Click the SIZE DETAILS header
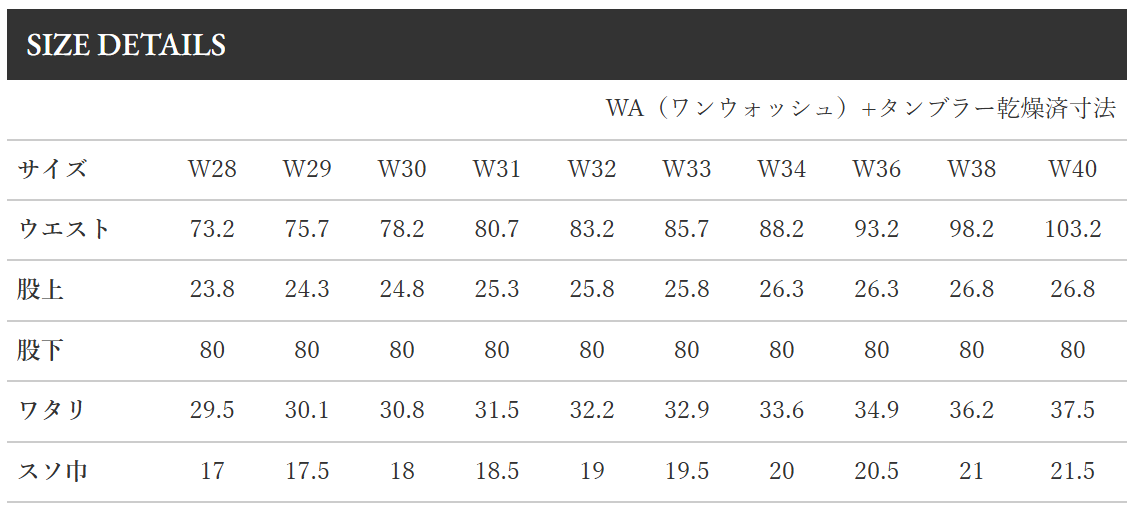Screen dimensions: 1147x509 [126, 45]
